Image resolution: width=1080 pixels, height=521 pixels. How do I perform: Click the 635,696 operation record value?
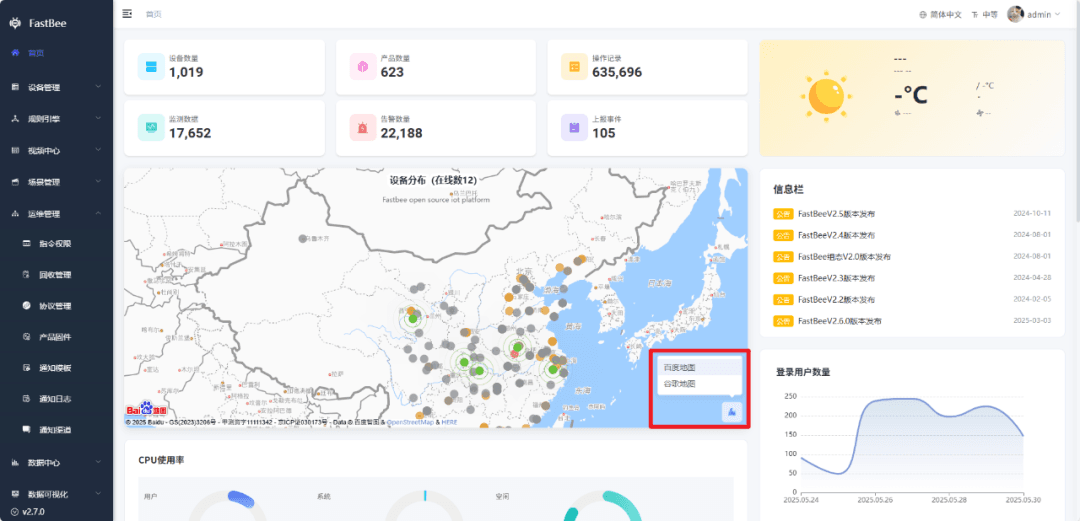pyautogui.click(x=617, y=72)
